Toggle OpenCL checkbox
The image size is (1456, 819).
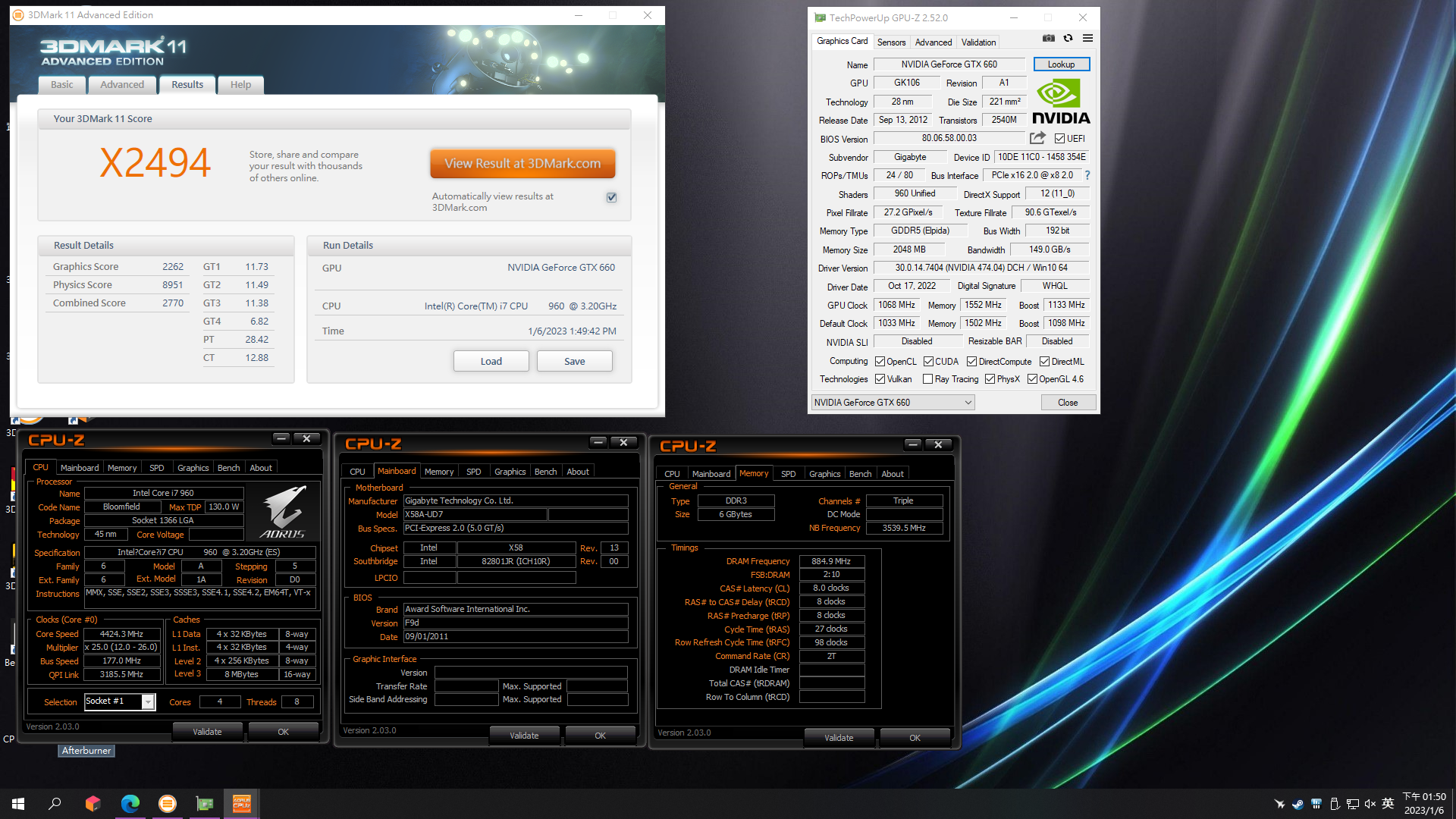(x=880, y=362)
